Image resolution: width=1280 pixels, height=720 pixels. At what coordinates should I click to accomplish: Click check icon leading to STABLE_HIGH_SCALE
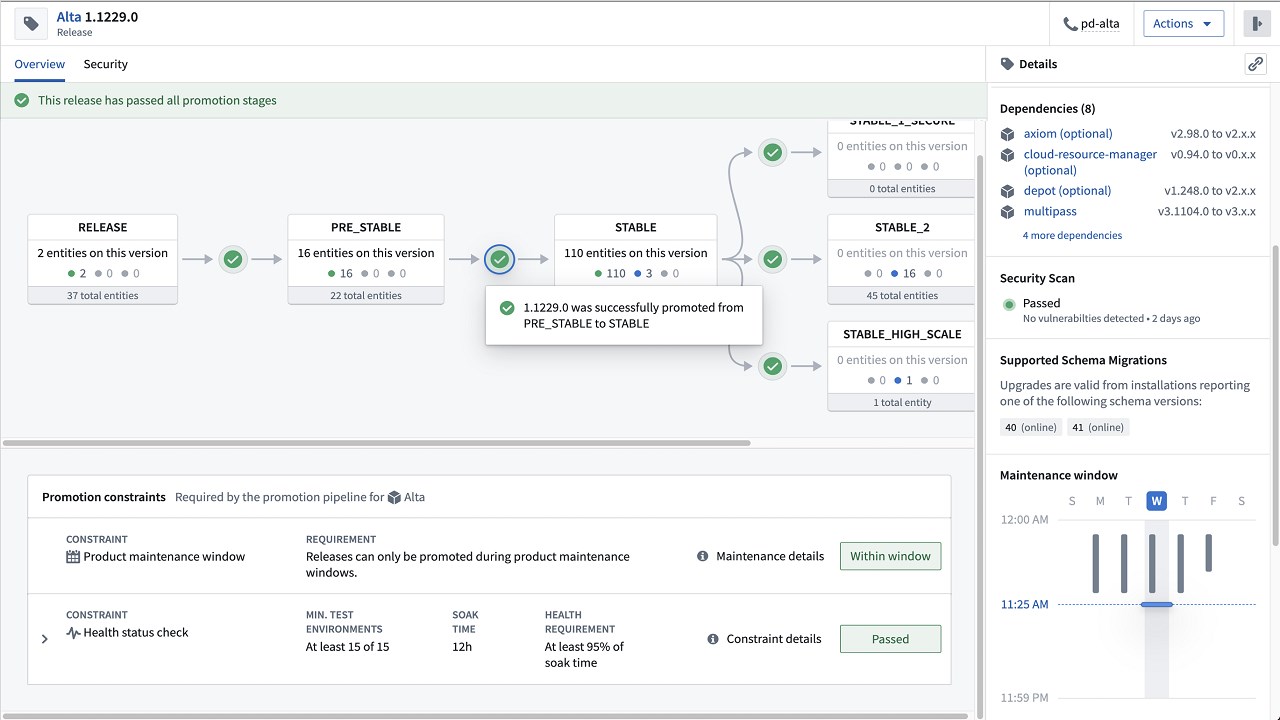772,366
